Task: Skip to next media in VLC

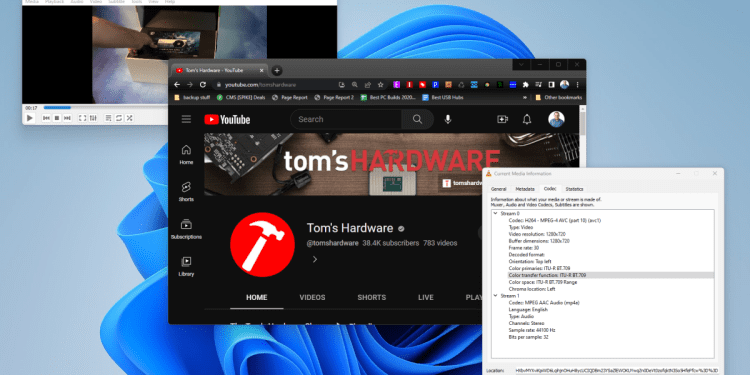Action: pos(67,118)
